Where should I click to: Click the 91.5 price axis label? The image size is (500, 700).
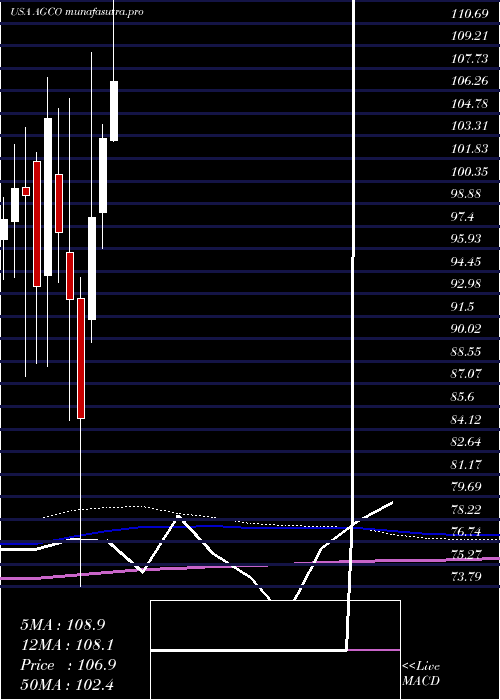click(463, 307)
